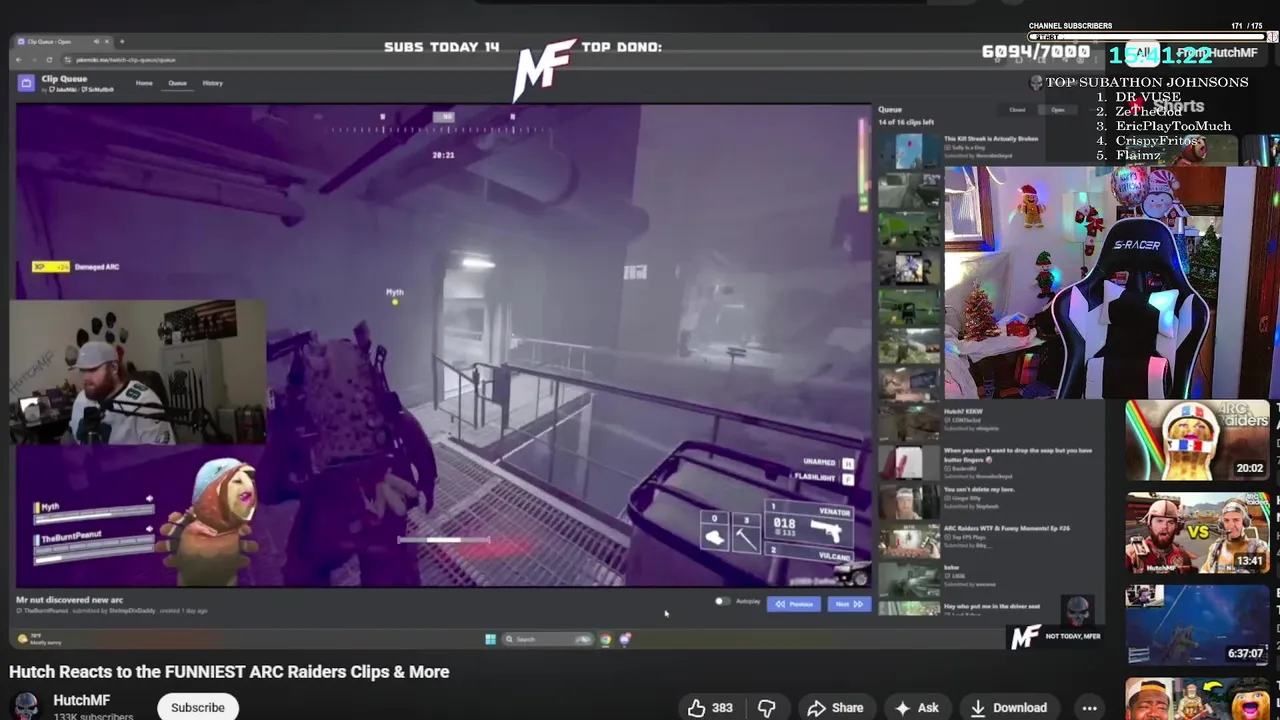Open a new browser tab with plus icon
Screen dimensions: 1280x720
click(x=122, y=42)
